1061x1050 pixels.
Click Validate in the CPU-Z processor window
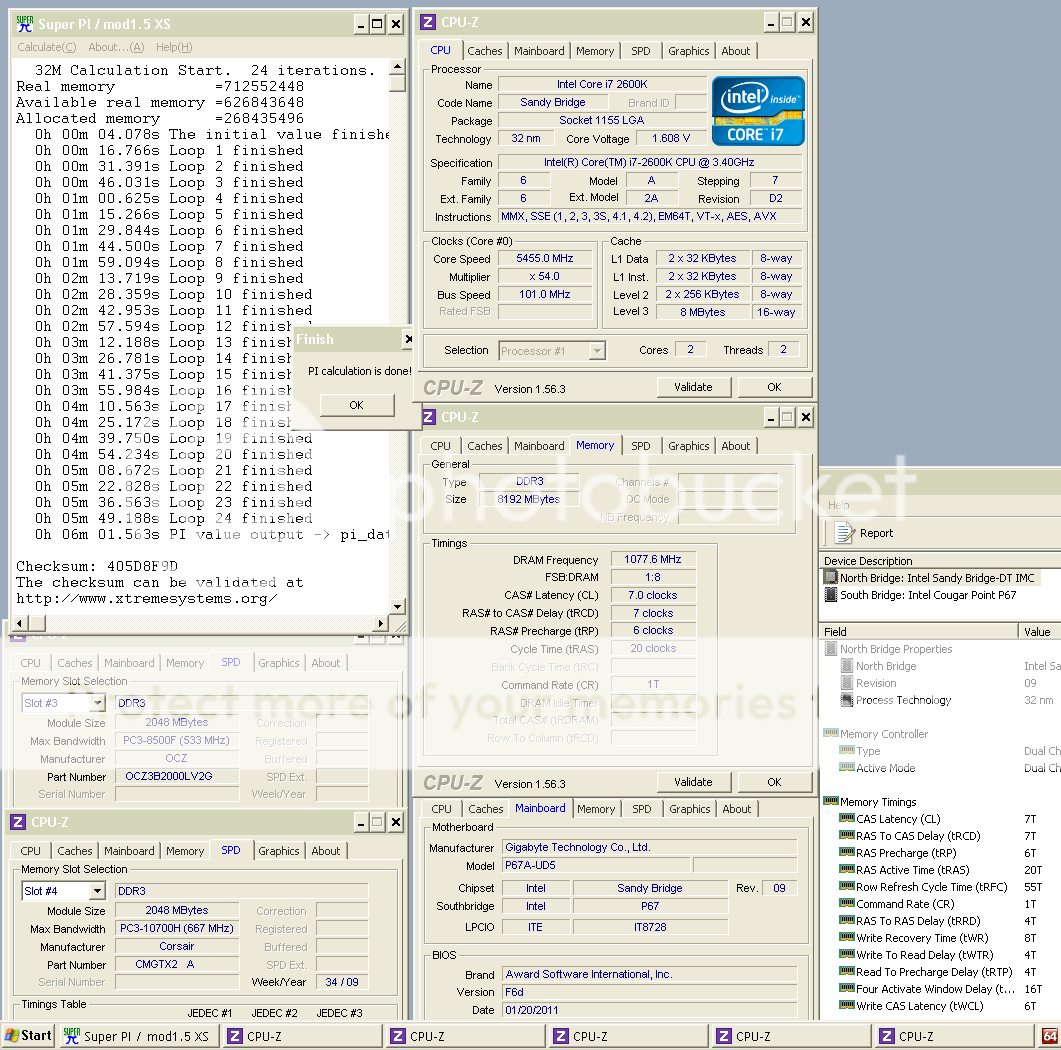[x=693, y=387]
